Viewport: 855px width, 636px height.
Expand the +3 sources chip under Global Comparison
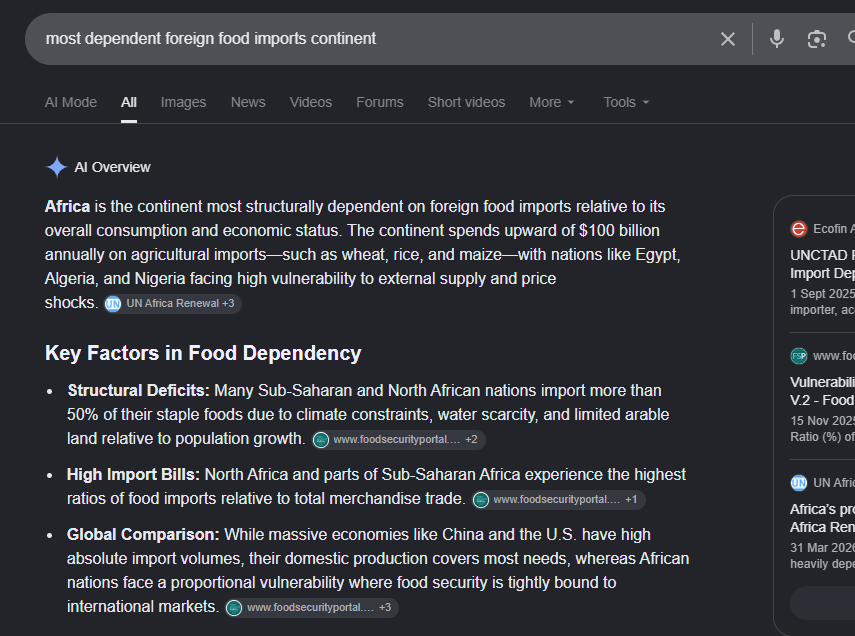coord(312,607)
